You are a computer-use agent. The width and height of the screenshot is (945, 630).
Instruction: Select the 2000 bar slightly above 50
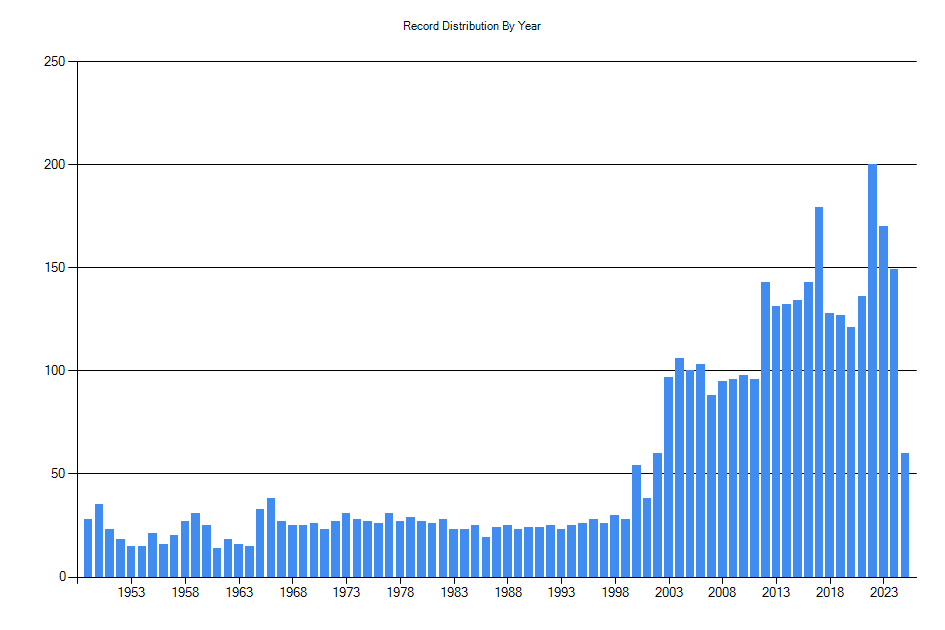(x=636, y=521)
